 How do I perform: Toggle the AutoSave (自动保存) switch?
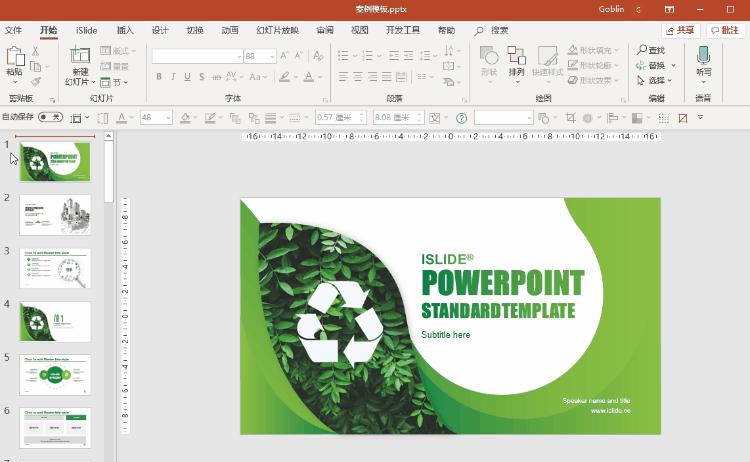click(x=50, y=117)
